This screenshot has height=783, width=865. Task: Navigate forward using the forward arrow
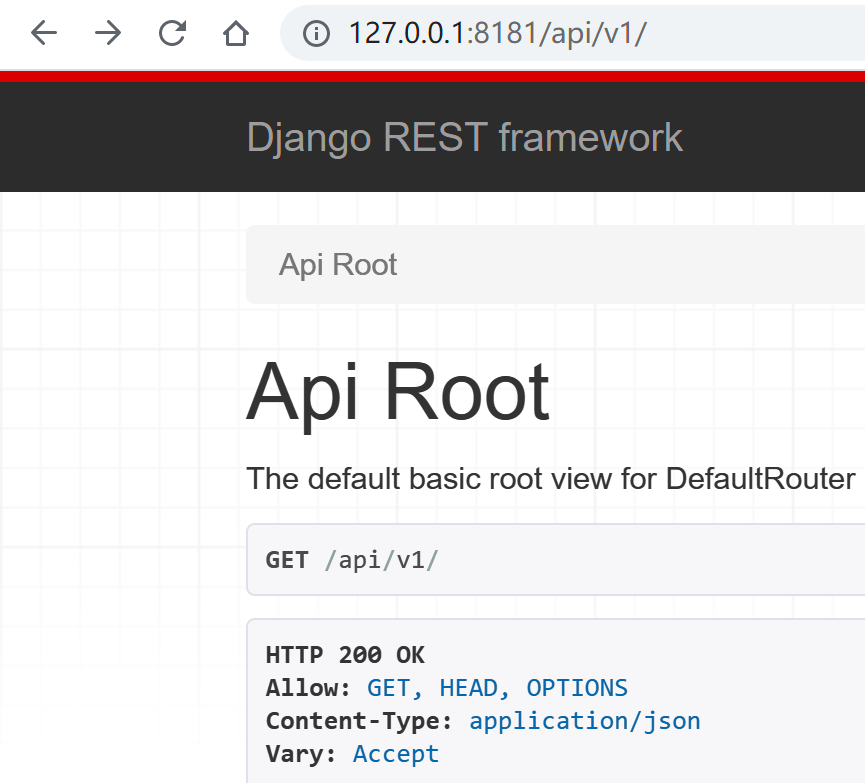point(107,33)
